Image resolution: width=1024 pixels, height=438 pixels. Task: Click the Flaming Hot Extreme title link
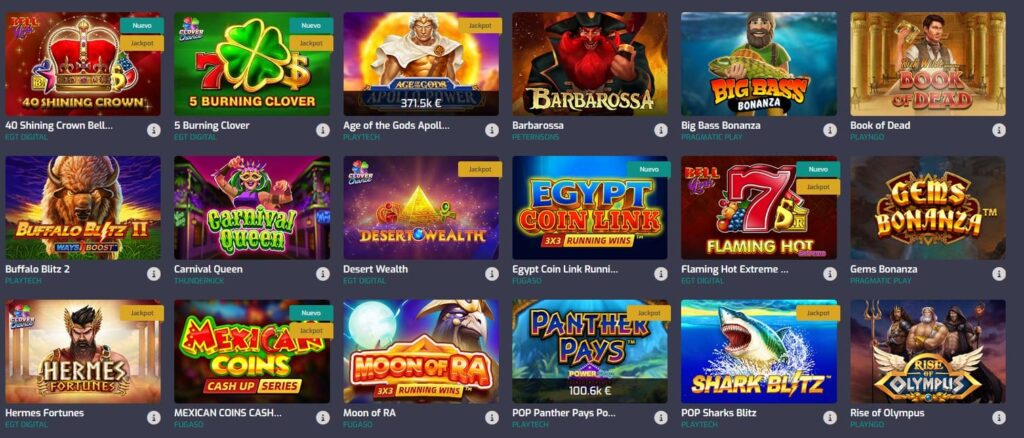pyautogui.click(x=735, y=269)
